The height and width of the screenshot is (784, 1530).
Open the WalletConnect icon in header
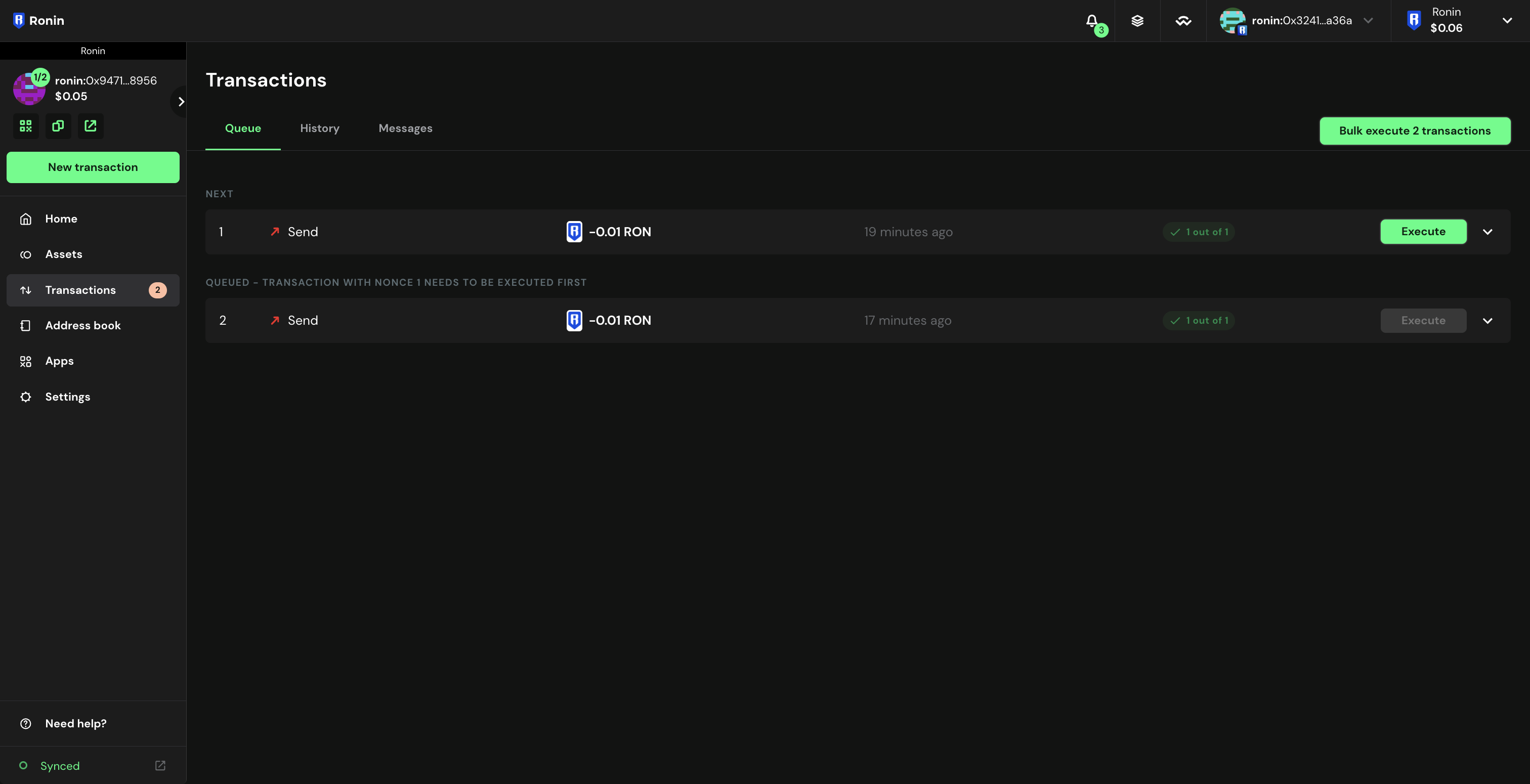click(1183, 21)
